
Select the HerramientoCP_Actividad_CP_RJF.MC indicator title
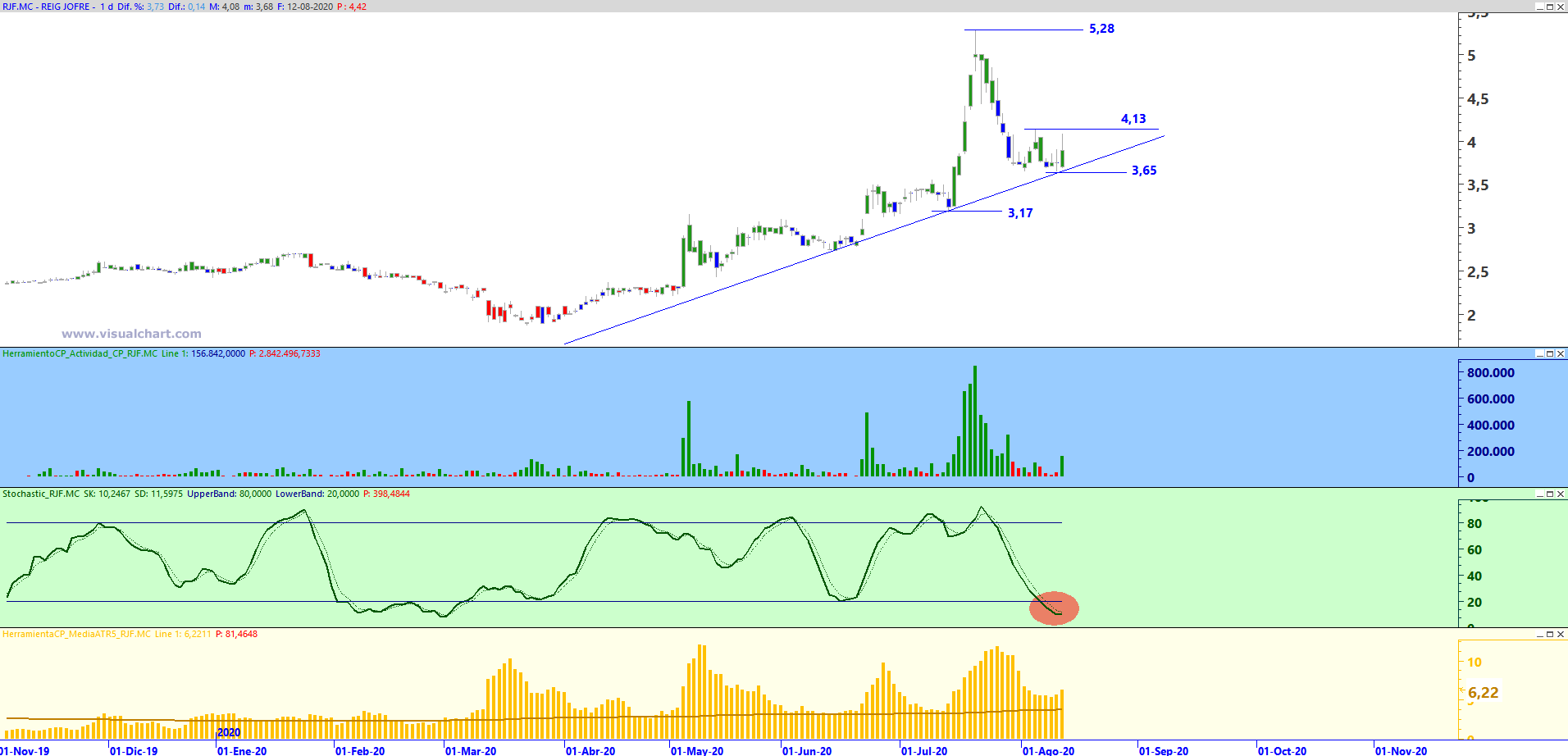(x=80, y=353)
